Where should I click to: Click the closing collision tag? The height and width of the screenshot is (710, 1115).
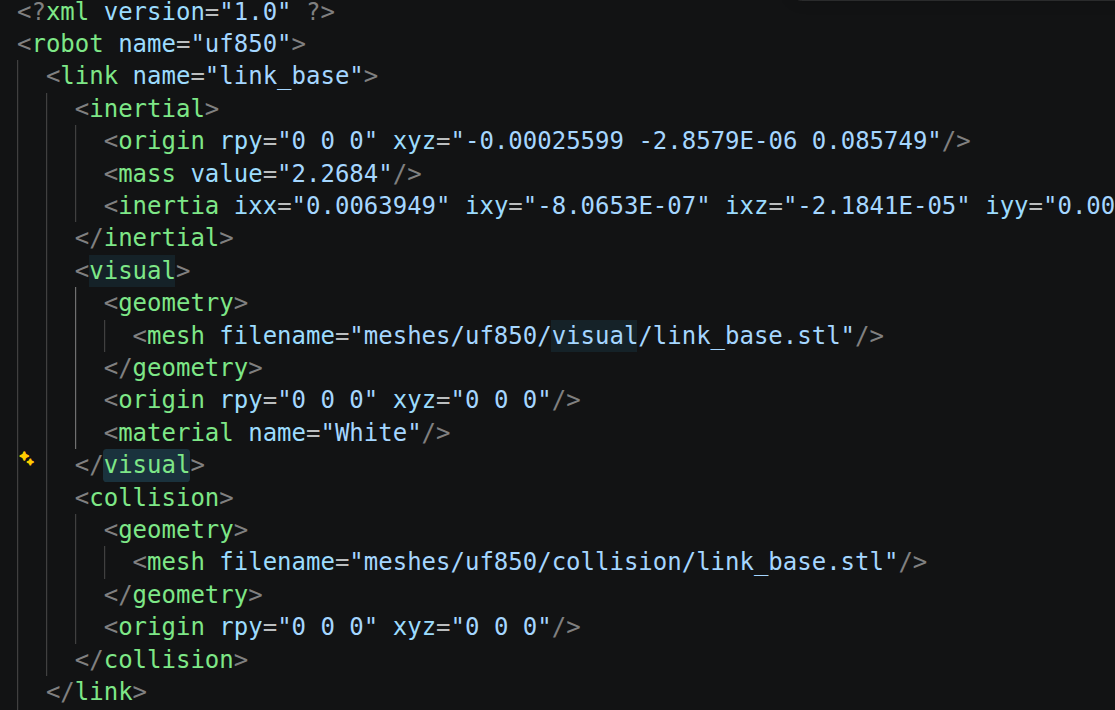(161, 659)
